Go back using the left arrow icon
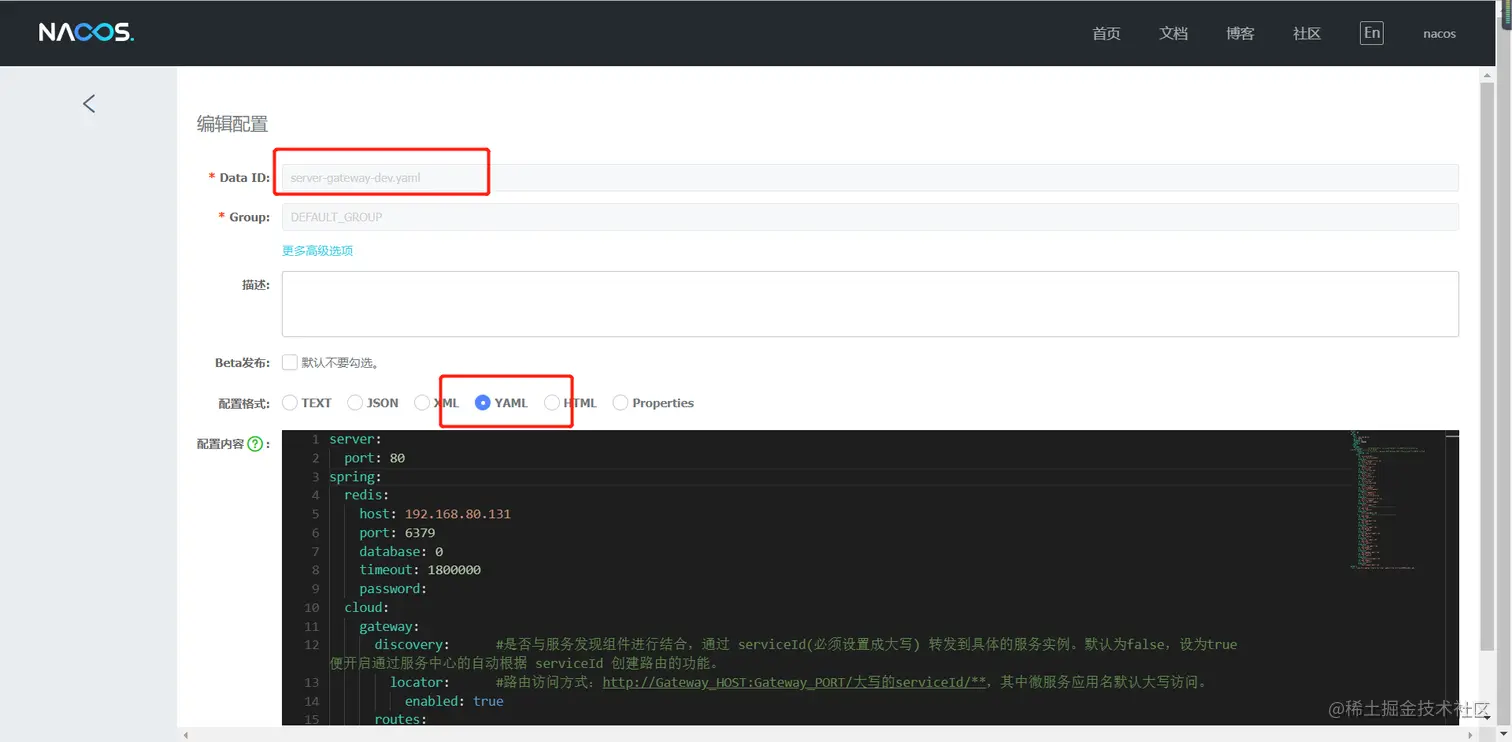1512x742 pixels. point(89,103)
